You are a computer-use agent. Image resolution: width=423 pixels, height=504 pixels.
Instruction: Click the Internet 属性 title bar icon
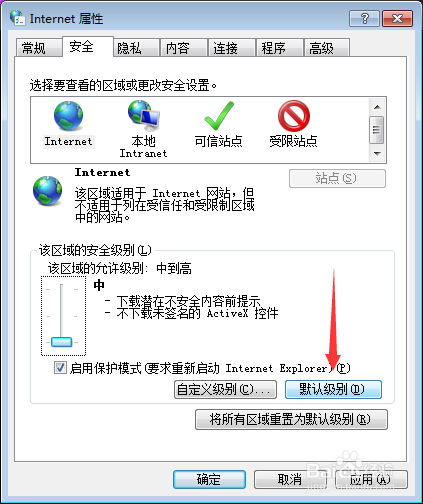coord(17,18)
